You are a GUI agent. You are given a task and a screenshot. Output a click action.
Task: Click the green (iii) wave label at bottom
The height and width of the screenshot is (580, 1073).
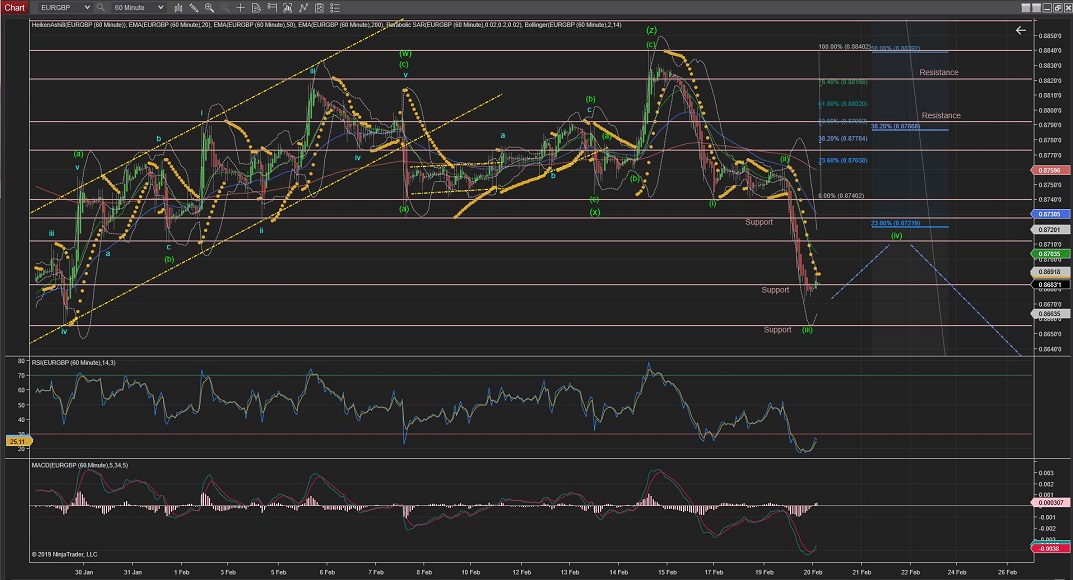(x=807, y=330)
